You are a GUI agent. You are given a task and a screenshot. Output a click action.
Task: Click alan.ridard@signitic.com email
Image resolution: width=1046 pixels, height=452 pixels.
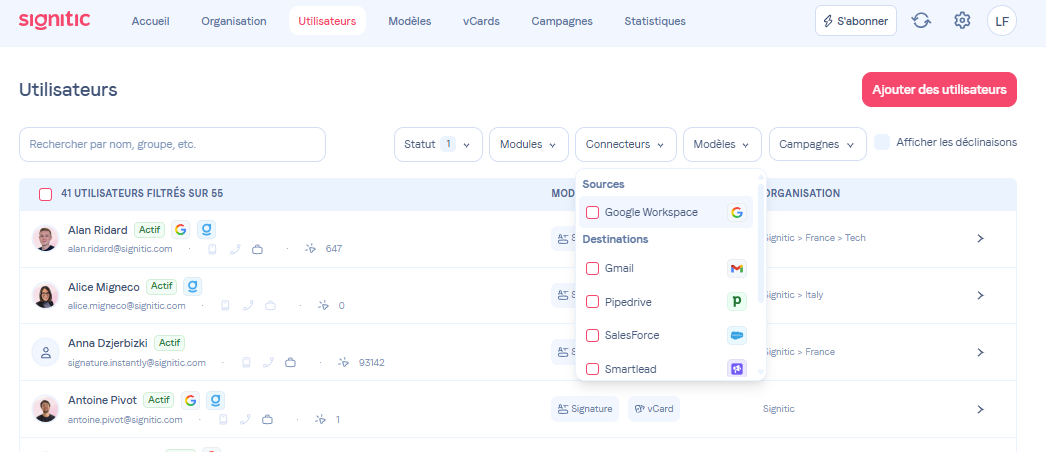(120, 249)
